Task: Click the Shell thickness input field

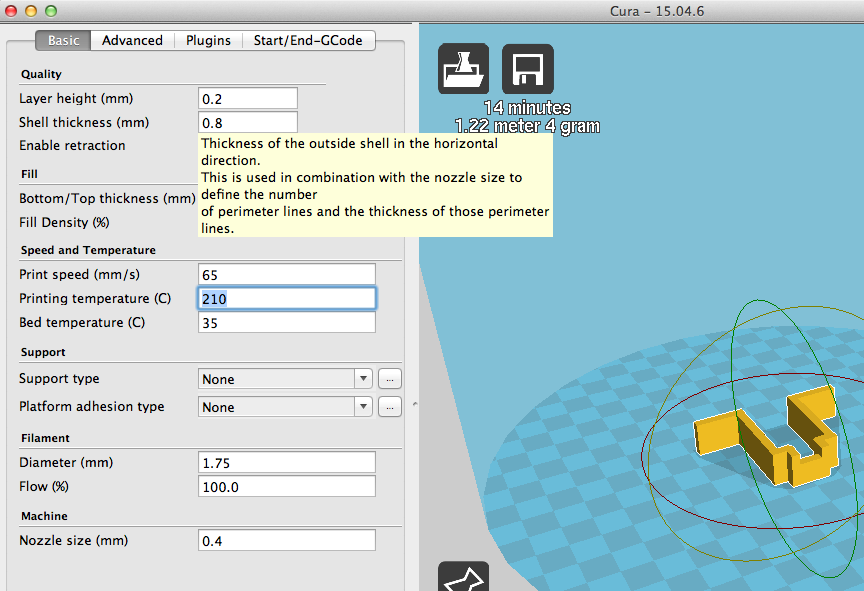Action: click(x=248, y=122)
